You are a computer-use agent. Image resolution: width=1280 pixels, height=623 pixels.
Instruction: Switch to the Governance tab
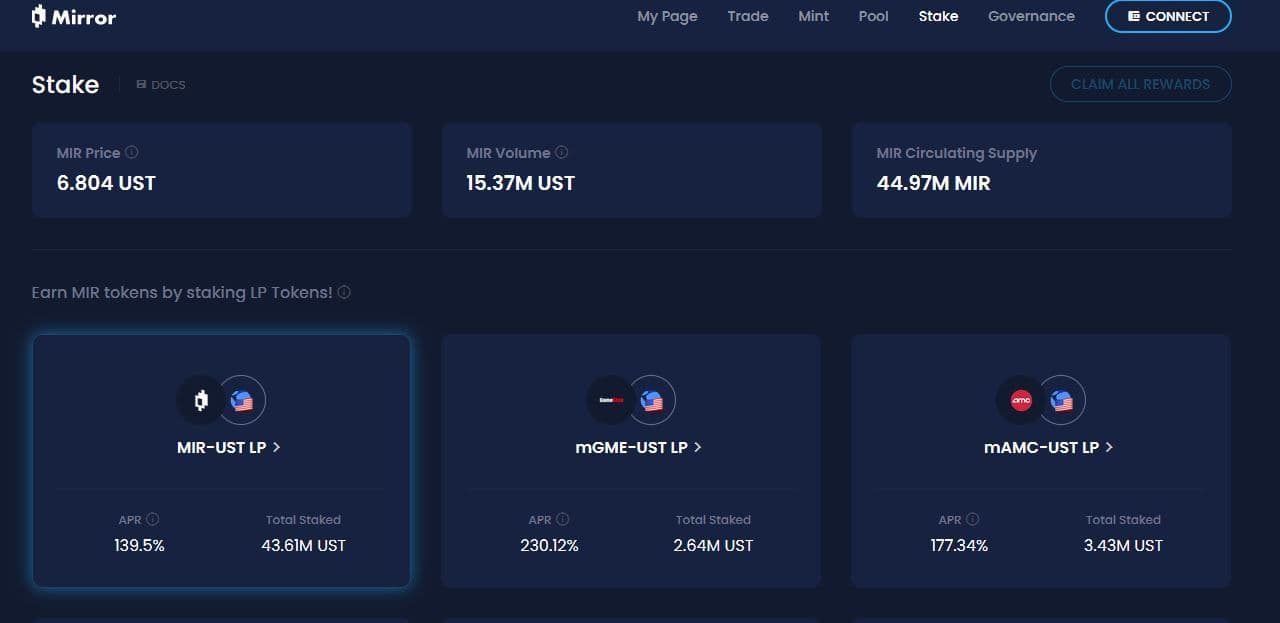(x=1031, y=16)
